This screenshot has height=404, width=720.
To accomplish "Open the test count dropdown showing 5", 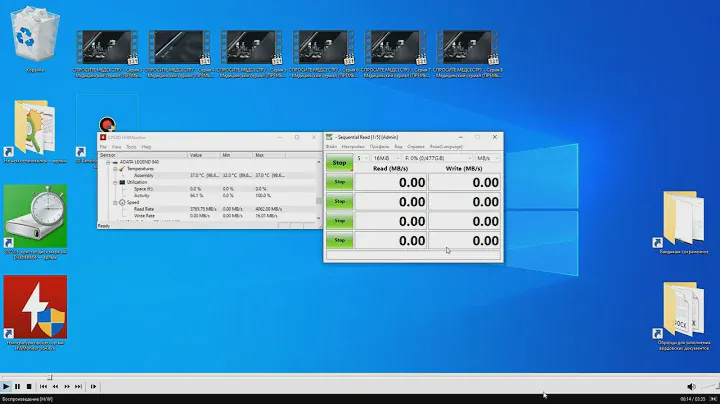I will (364, 157).
